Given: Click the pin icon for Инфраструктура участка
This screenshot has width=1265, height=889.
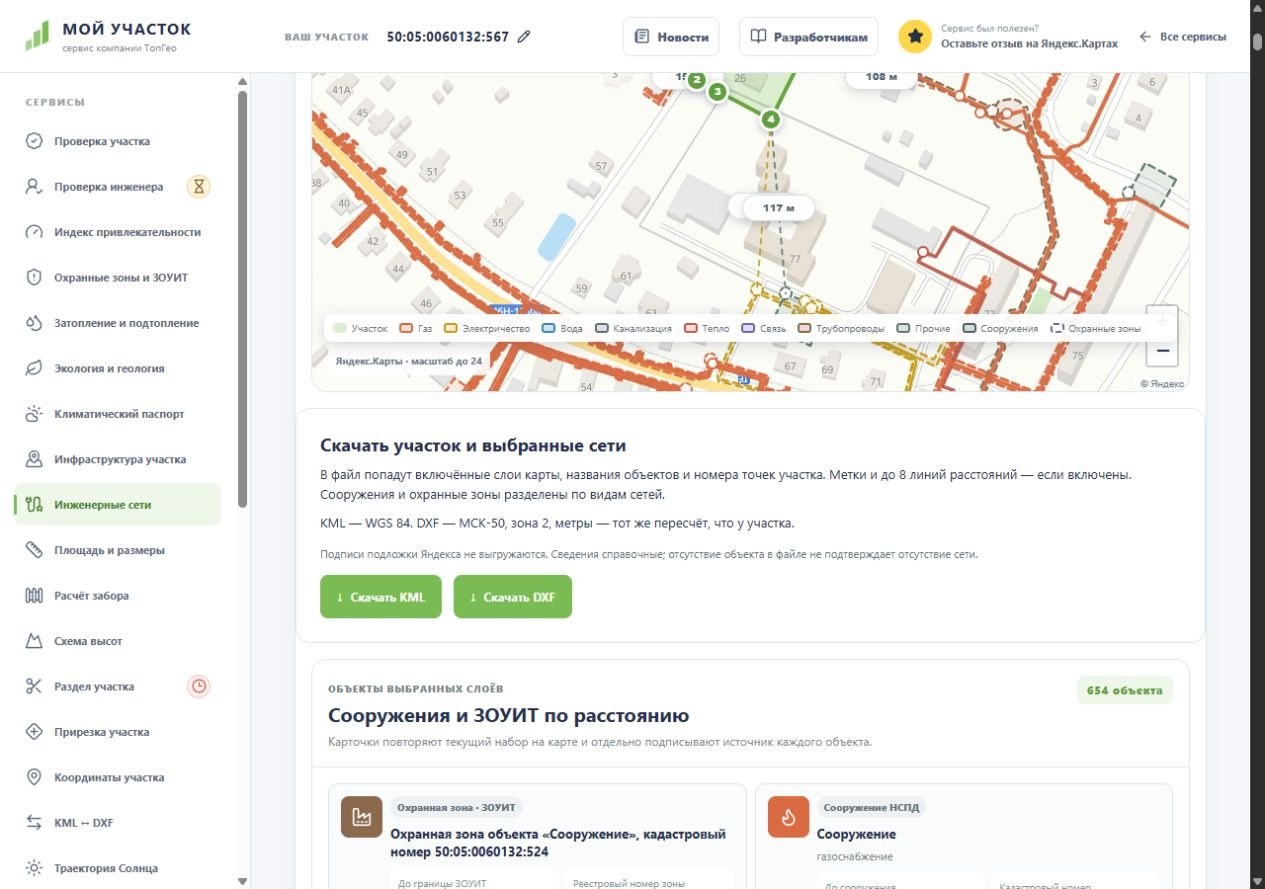Looking at the screenshot, I should (x=34, y=459).
